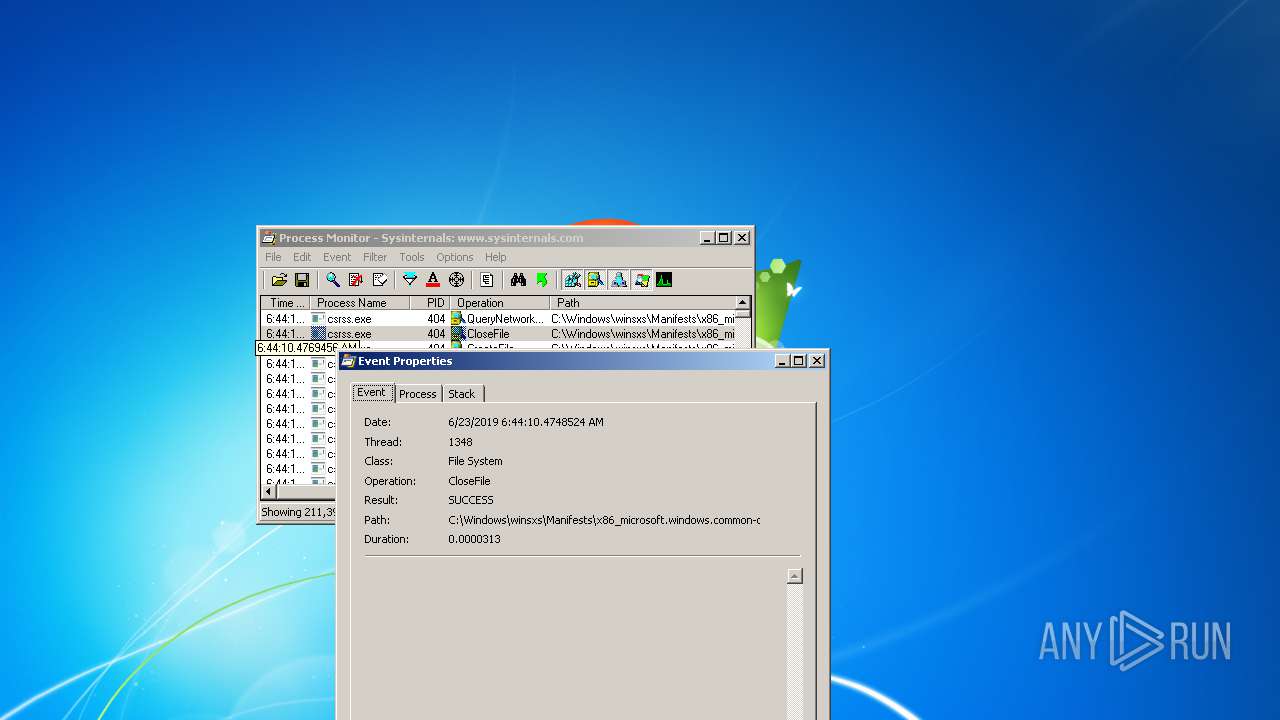Click the Event Properties details scroll up arrow
This screenshot has height=720, width=1280.
795,576
